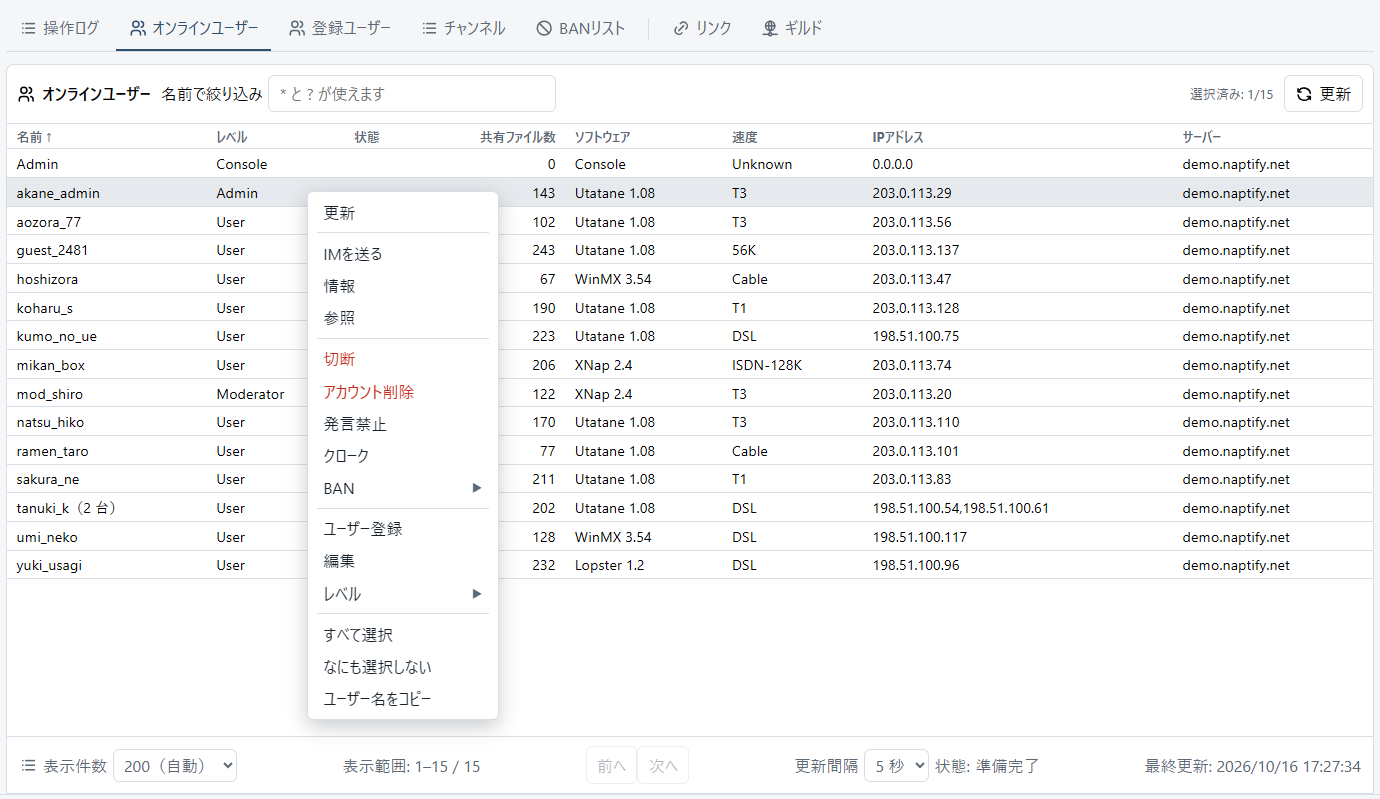Go to the BANリスト tab
This screenshot has width=1380, height=799.
[x=580, y=28]
